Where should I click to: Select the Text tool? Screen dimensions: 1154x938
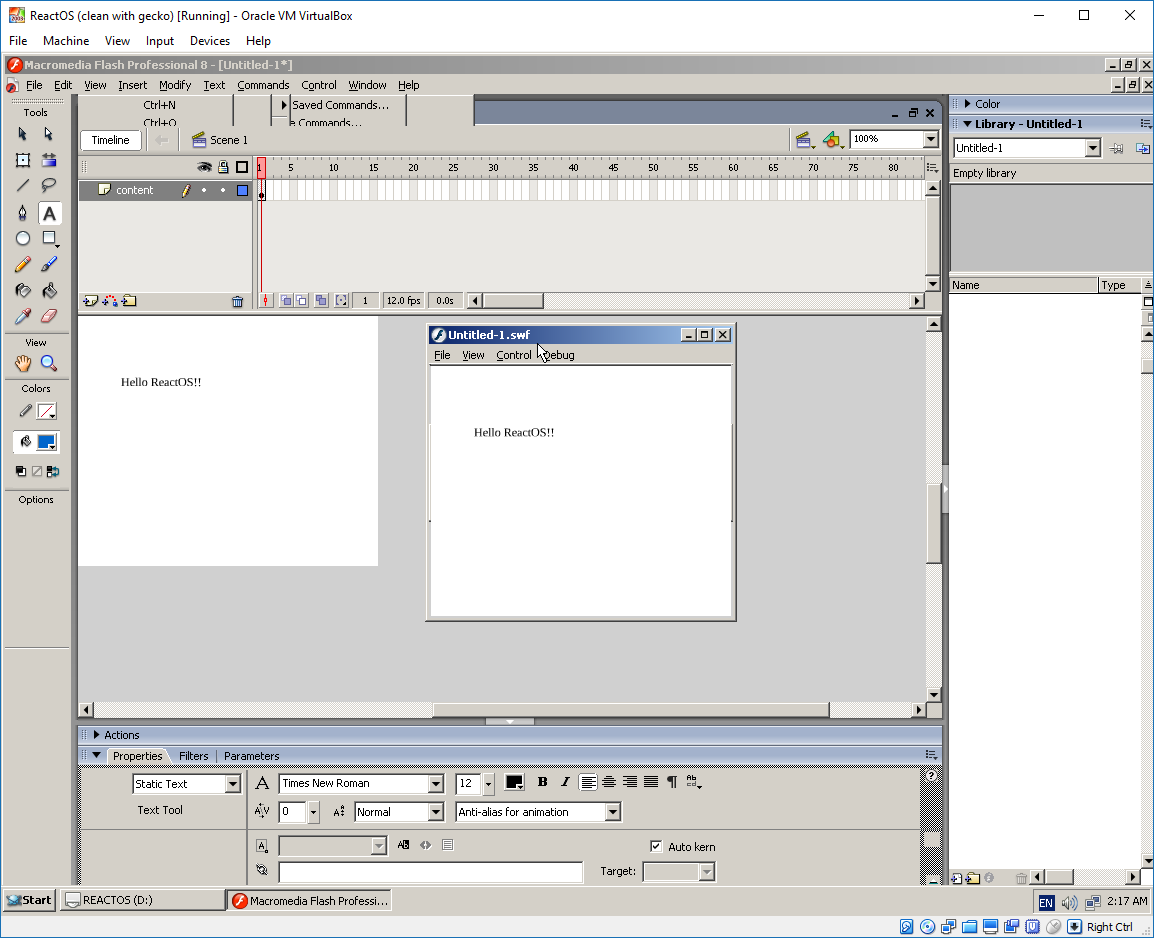[x=49, y=213]
